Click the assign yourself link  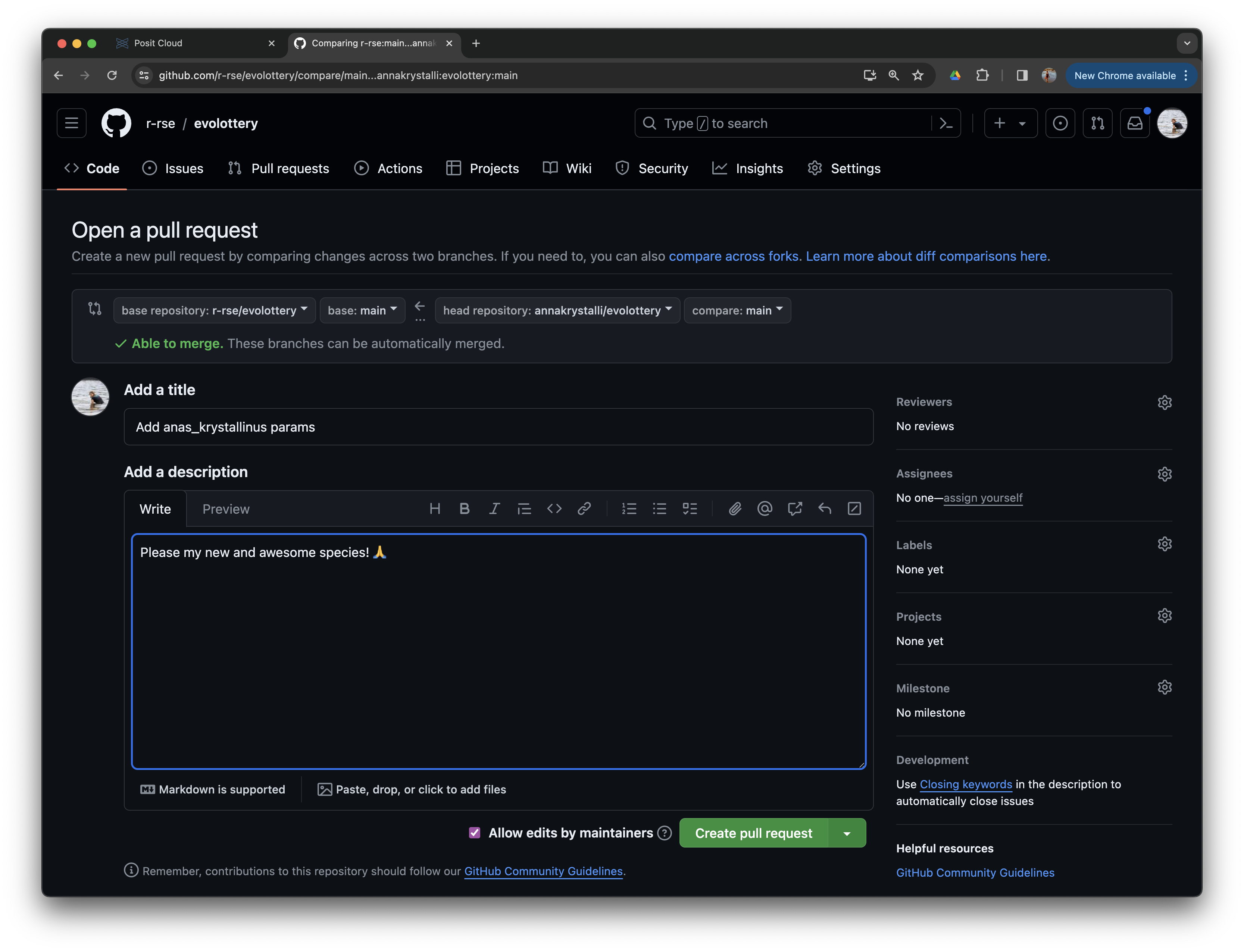coord(983,498)
